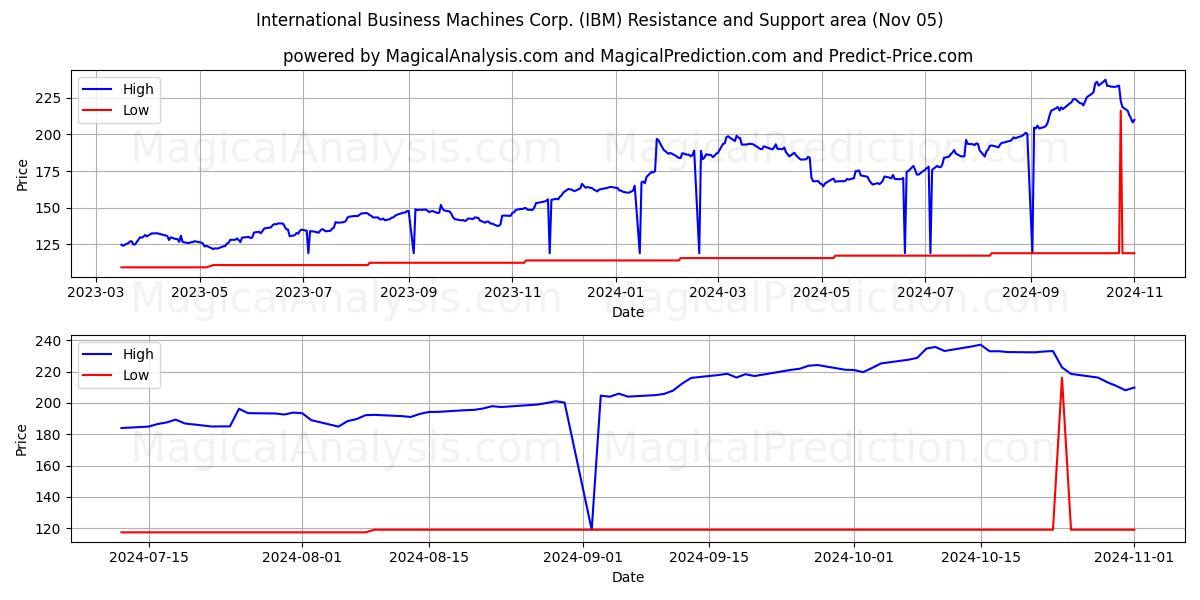Click the 175 price tick label

point(50,172)
